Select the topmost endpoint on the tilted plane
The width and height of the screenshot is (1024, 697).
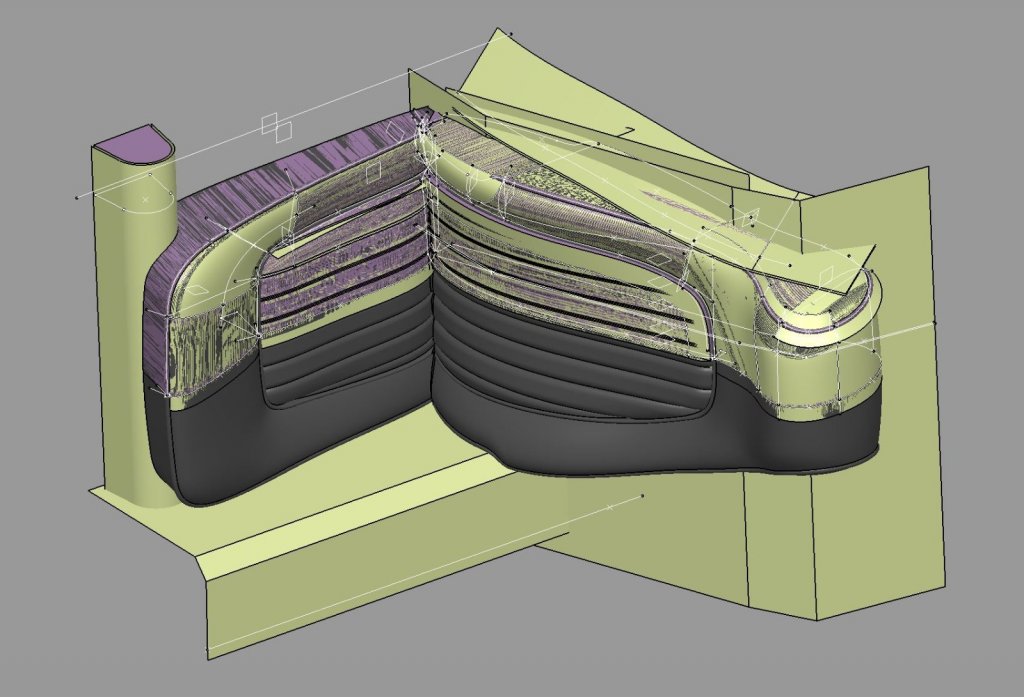pyautogui.click(x=510, y=33)
